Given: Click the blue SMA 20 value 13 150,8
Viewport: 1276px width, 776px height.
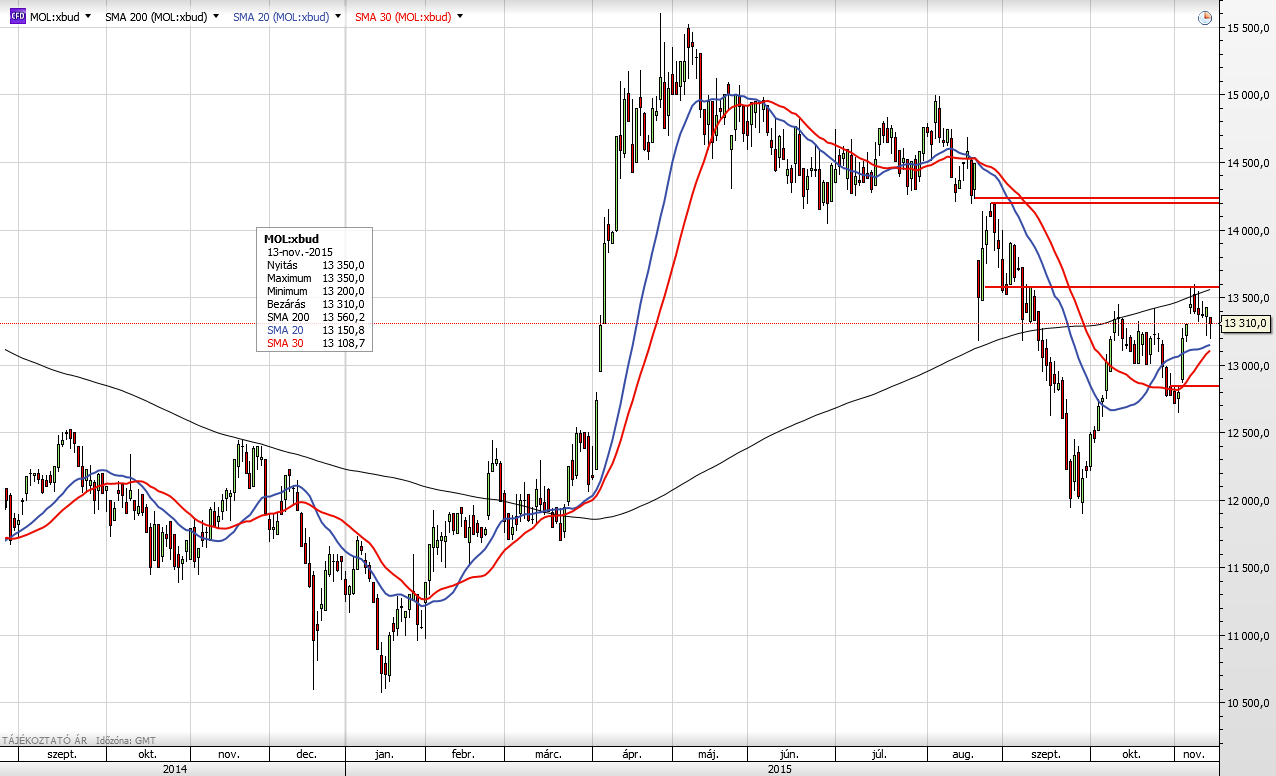Looking at the screenshot, I should point(343,330).
